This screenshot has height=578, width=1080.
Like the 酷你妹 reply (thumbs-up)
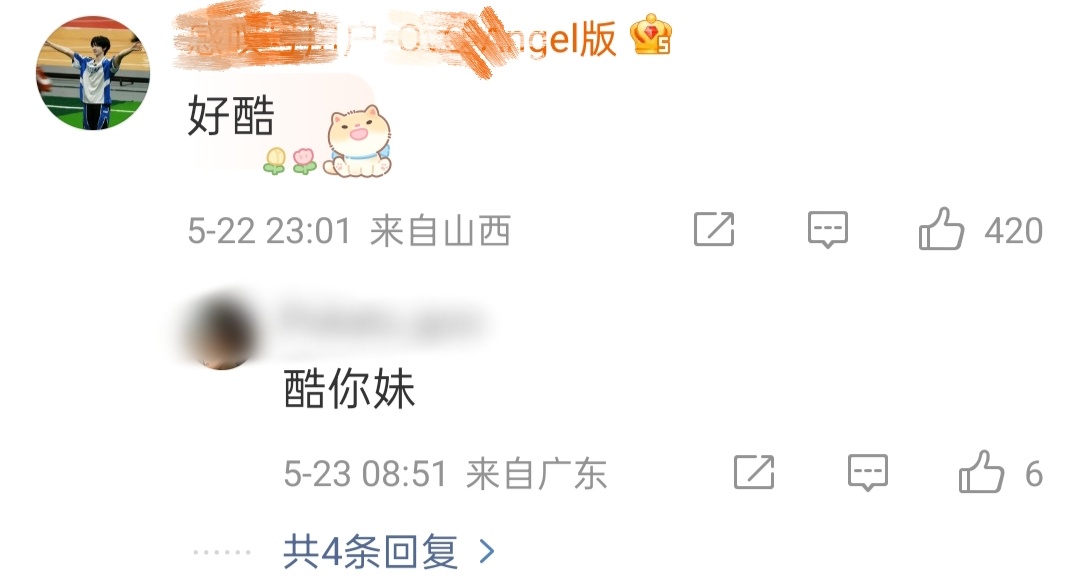(x=981, y=472)
